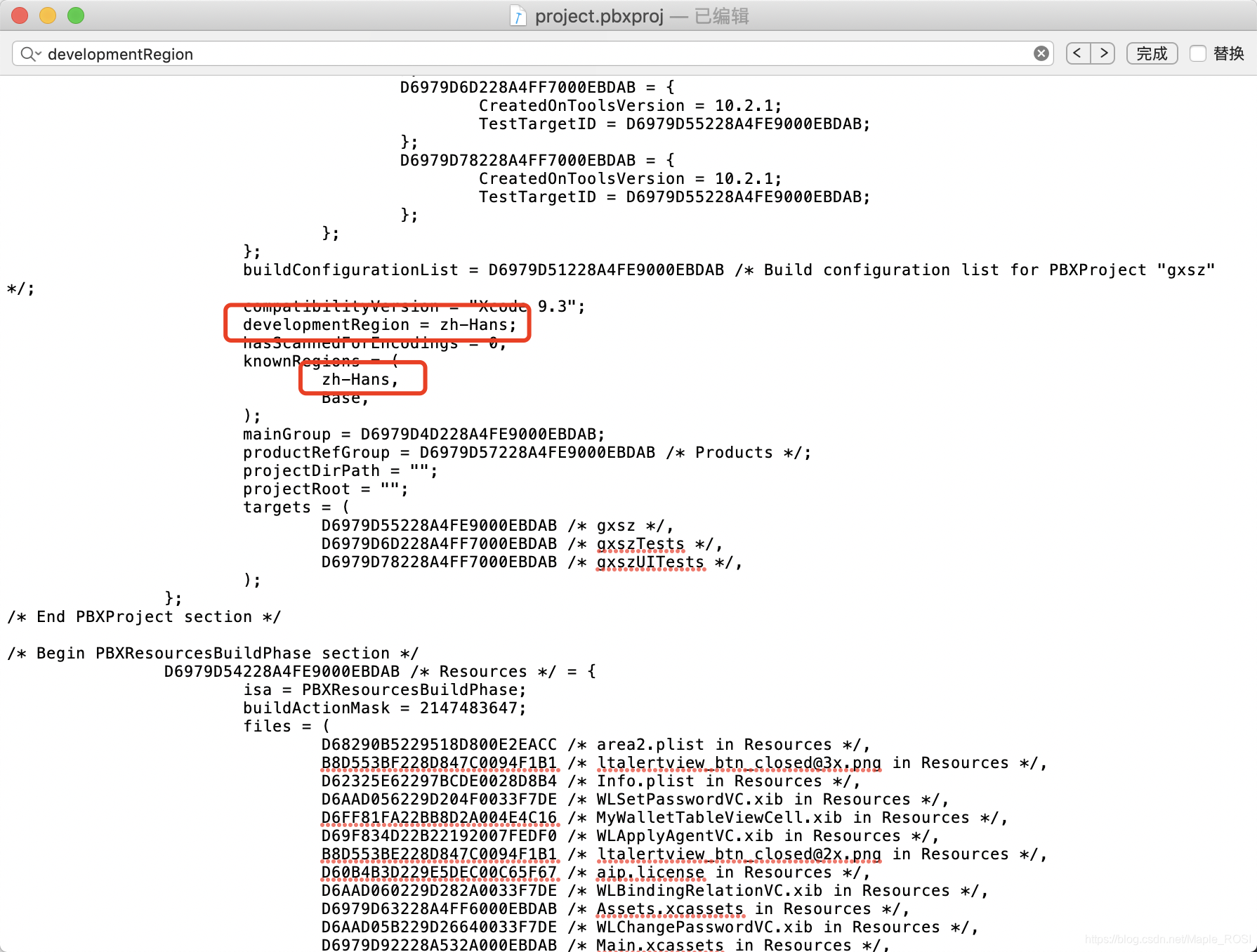Enable the 替换 replace checkbox
The width and height of the screenshot is (1257, 952).
pos(1198,53)
